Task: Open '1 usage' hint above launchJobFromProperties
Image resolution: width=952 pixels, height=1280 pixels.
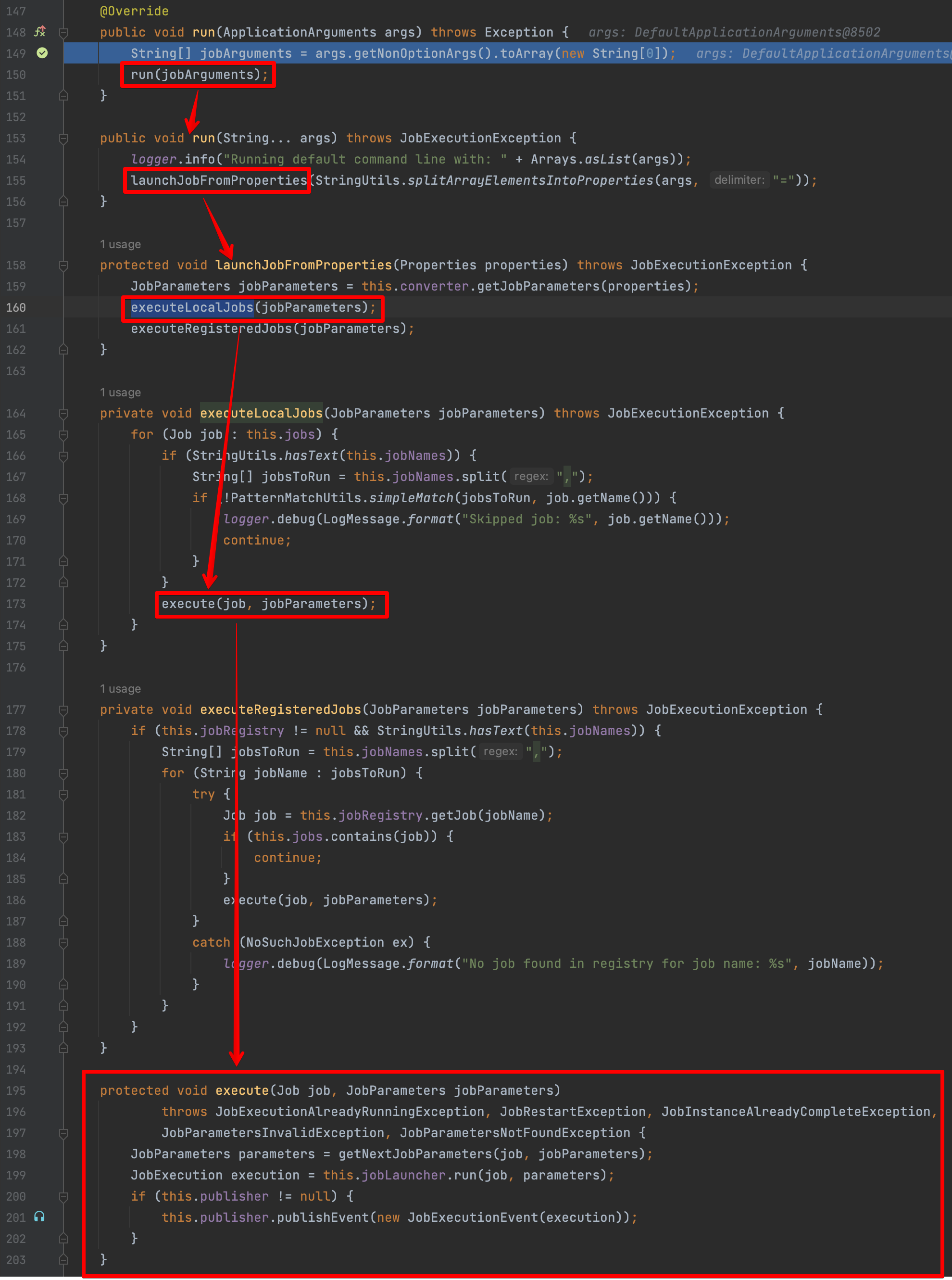Action: (x=120, y=244)
